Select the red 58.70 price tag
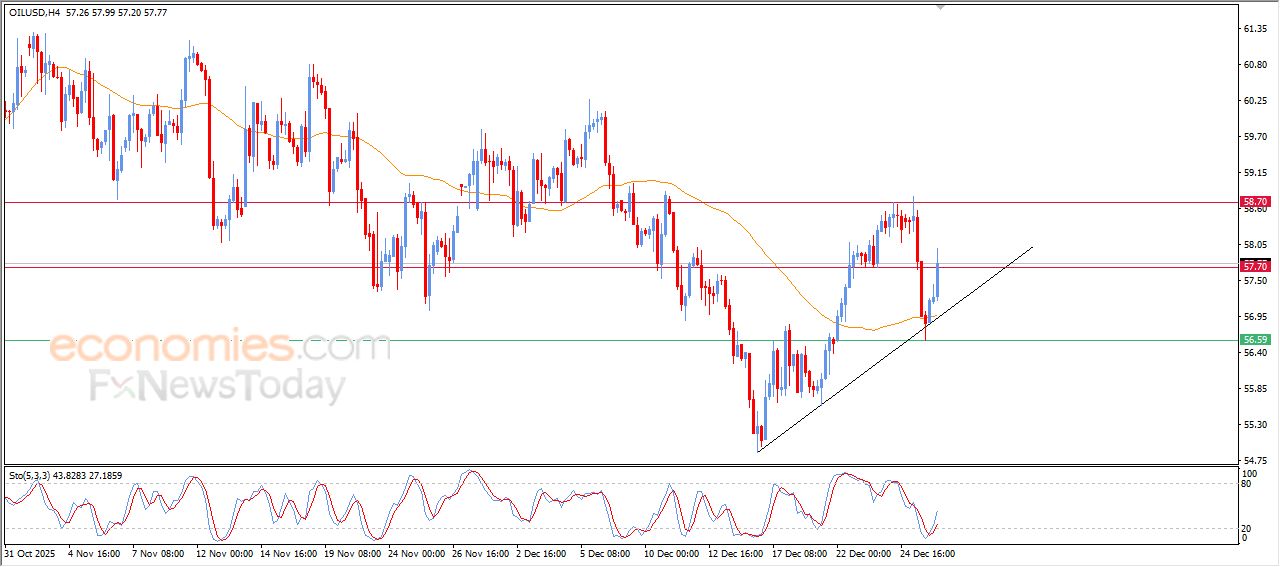Image resolution: width=1280 pixels, height=567 pixels. coord(1254,202)
